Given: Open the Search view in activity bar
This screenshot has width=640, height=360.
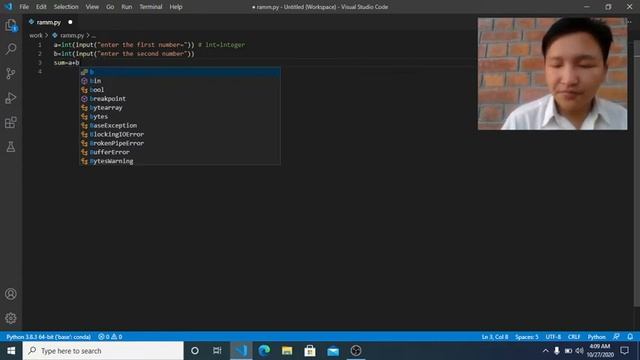Looking at the screenshot, I should [11, 49].
